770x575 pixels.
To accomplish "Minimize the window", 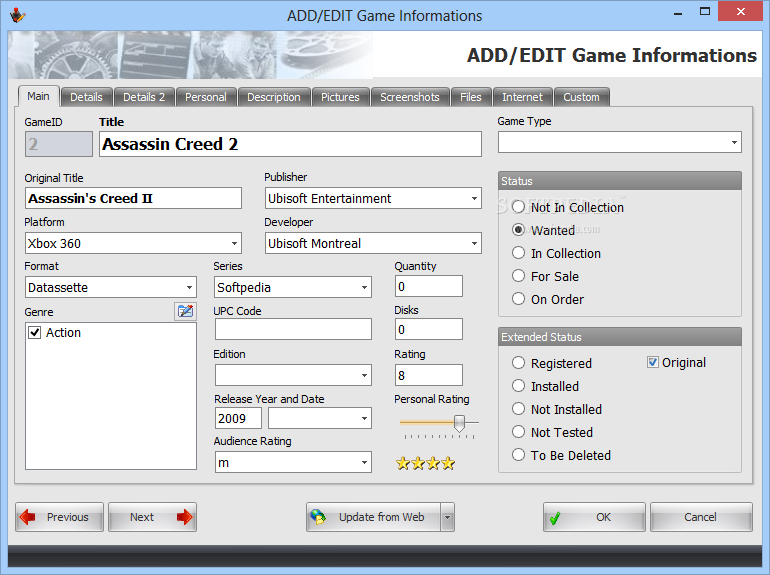I will [x=678, y=13].
